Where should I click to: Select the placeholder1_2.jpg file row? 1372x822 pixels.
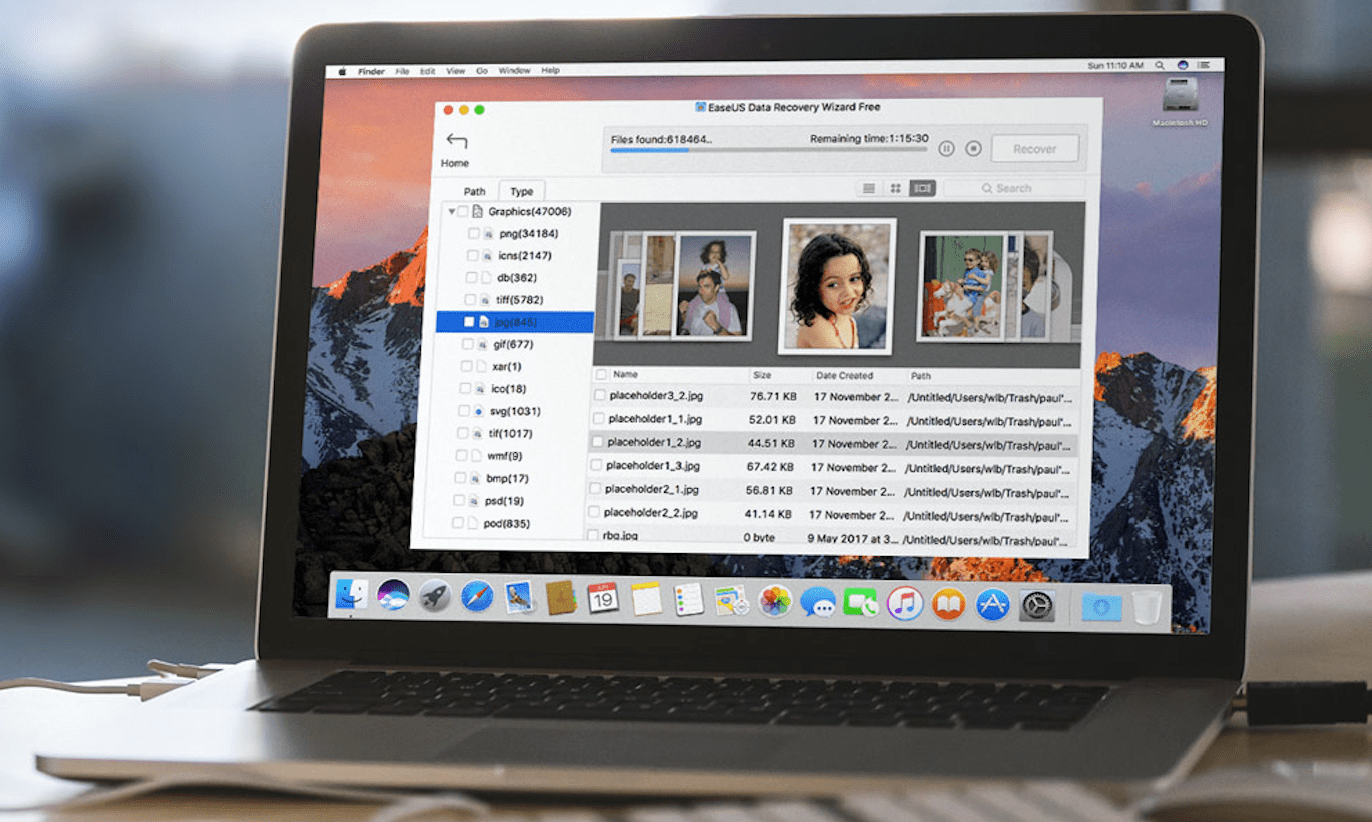click(835, 442)
